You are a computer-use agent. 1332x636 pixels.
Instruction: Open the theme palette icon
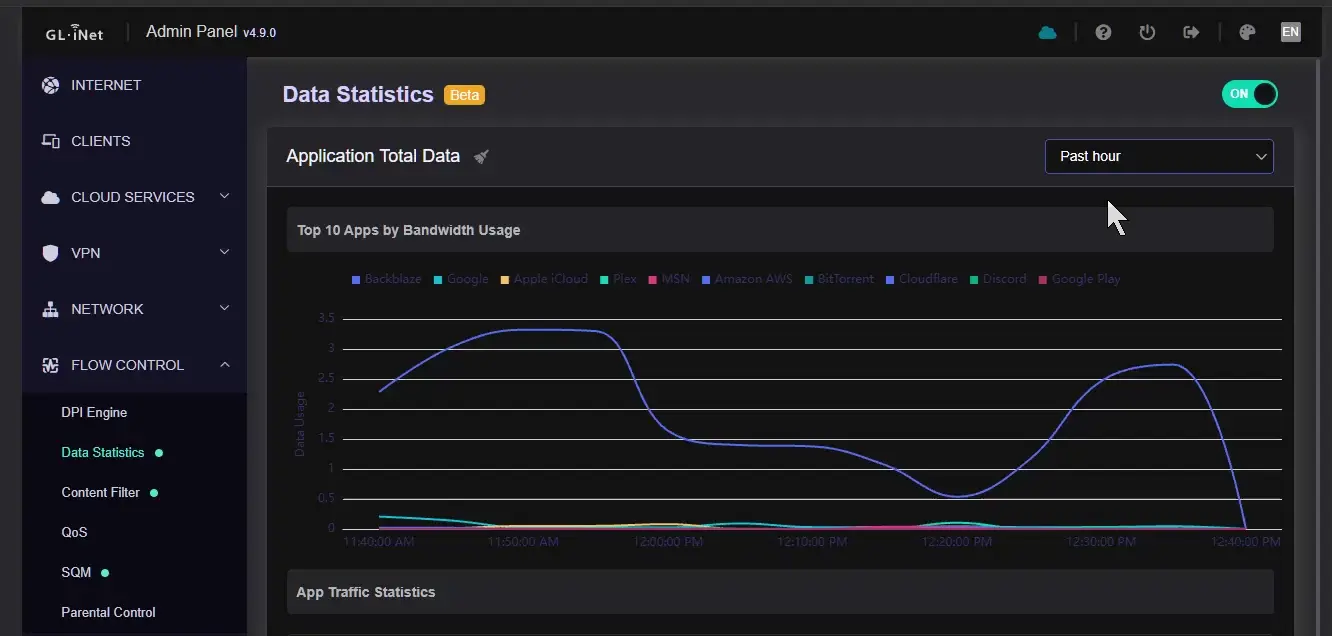pyautogui.click(x=1247, y=32)
